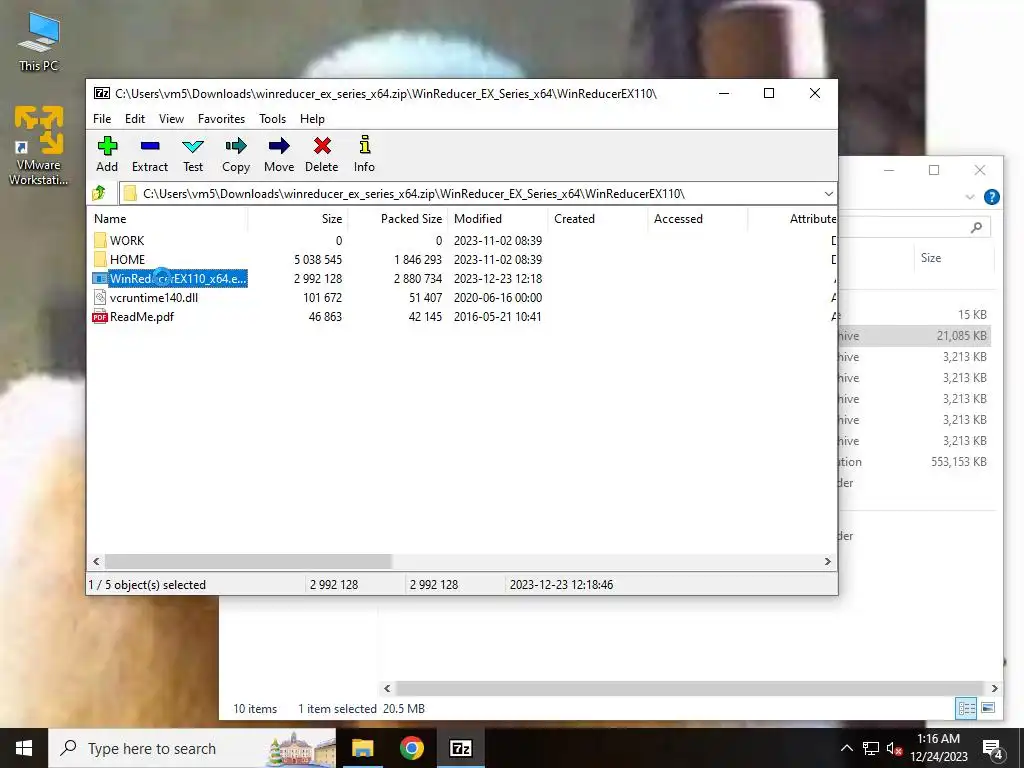Sort by the Name column header

[x=167, y=219]
